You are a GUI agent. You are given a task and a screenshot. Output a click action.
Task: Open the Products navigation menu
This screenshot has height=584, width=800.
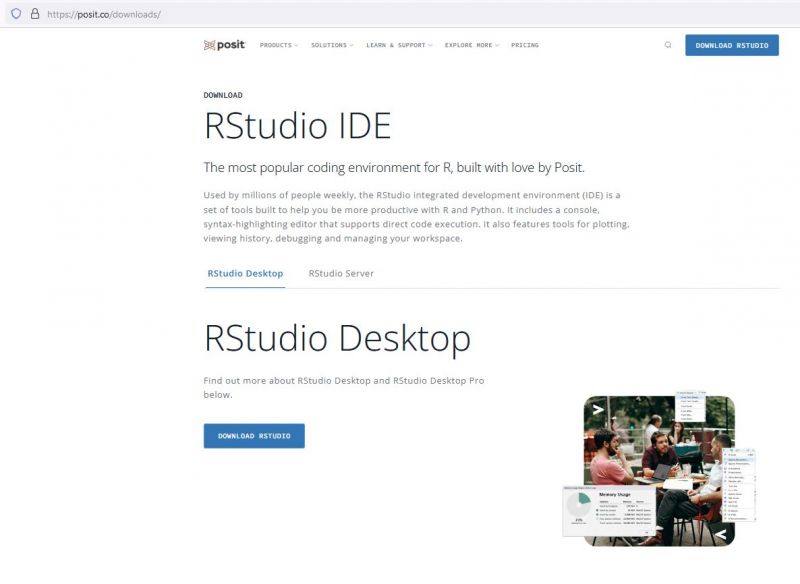pos(275,45)
